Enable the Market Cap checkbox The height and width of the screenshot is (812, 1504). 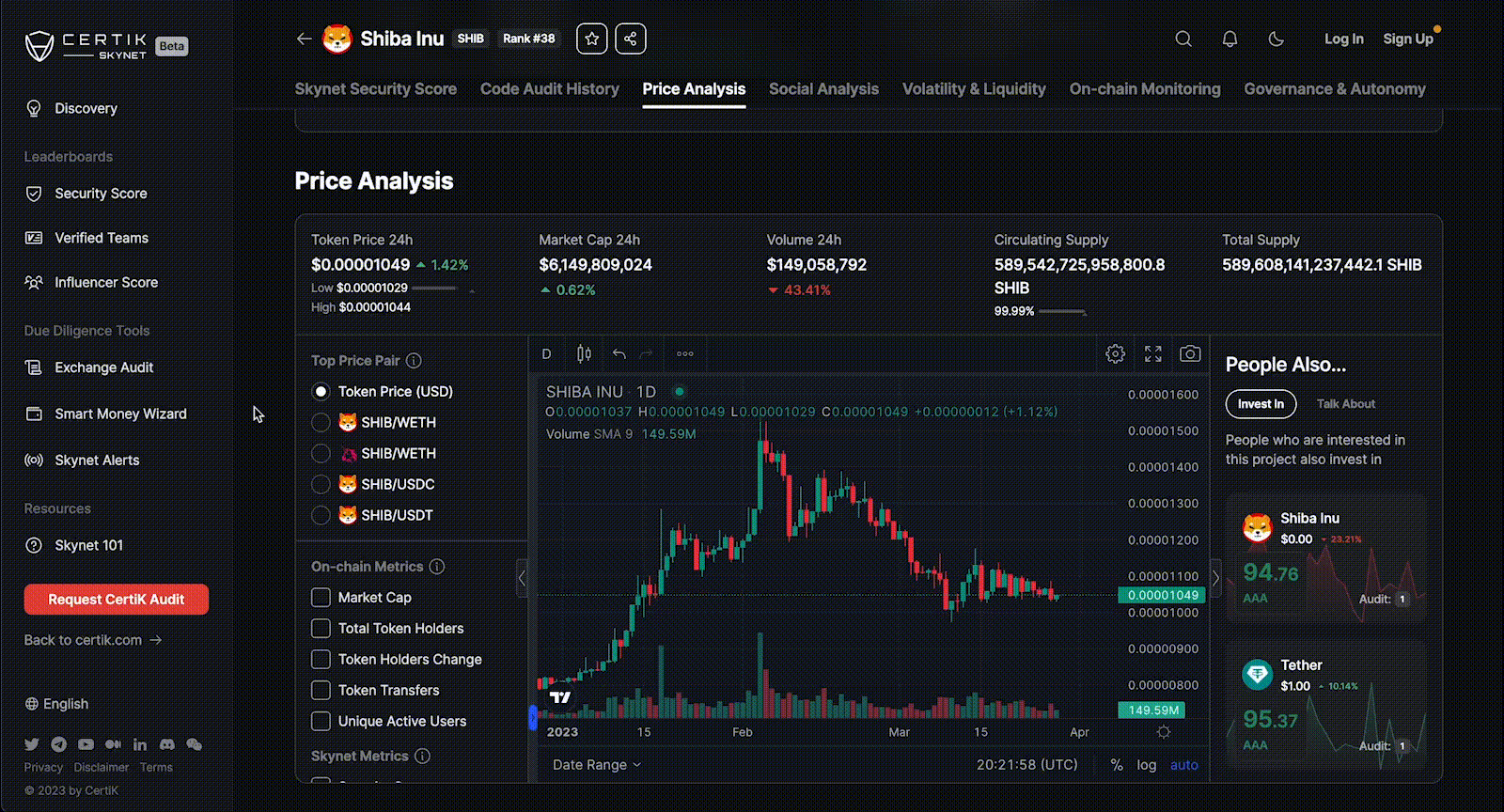[321, 597]
